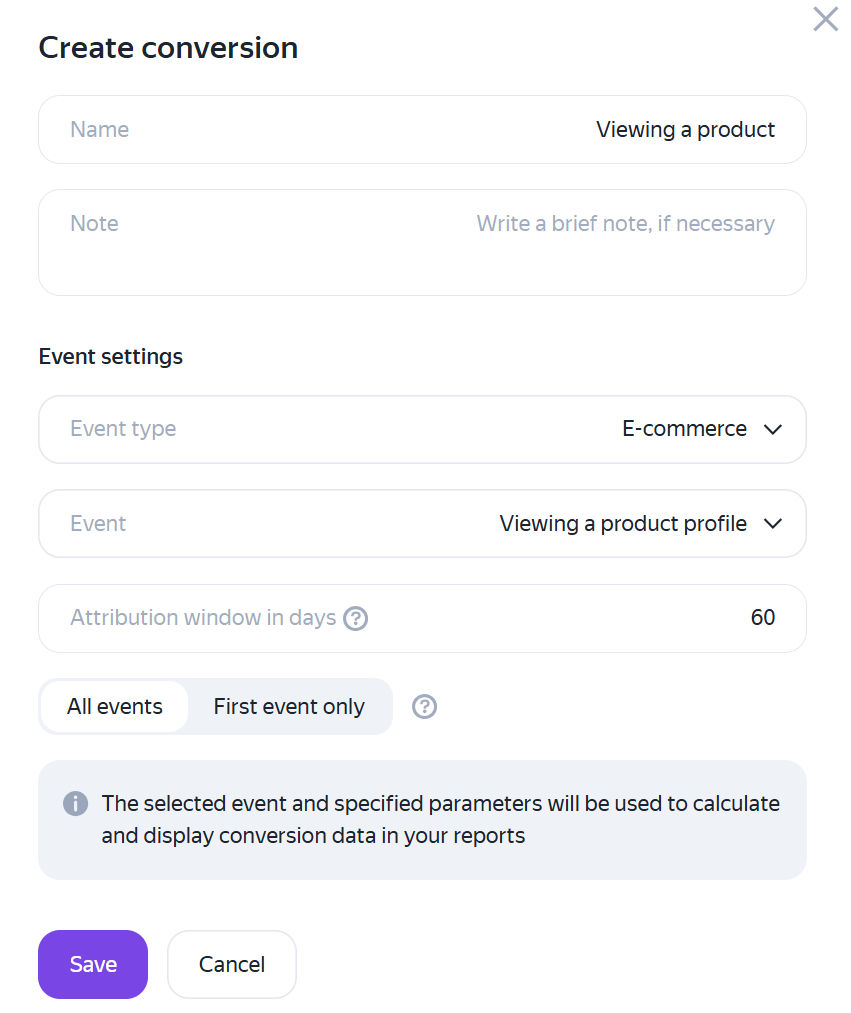Image resolution: width=851 pixels, height=1013 pixels.
Task: Click the Event type field label
Action: (123, 429)
